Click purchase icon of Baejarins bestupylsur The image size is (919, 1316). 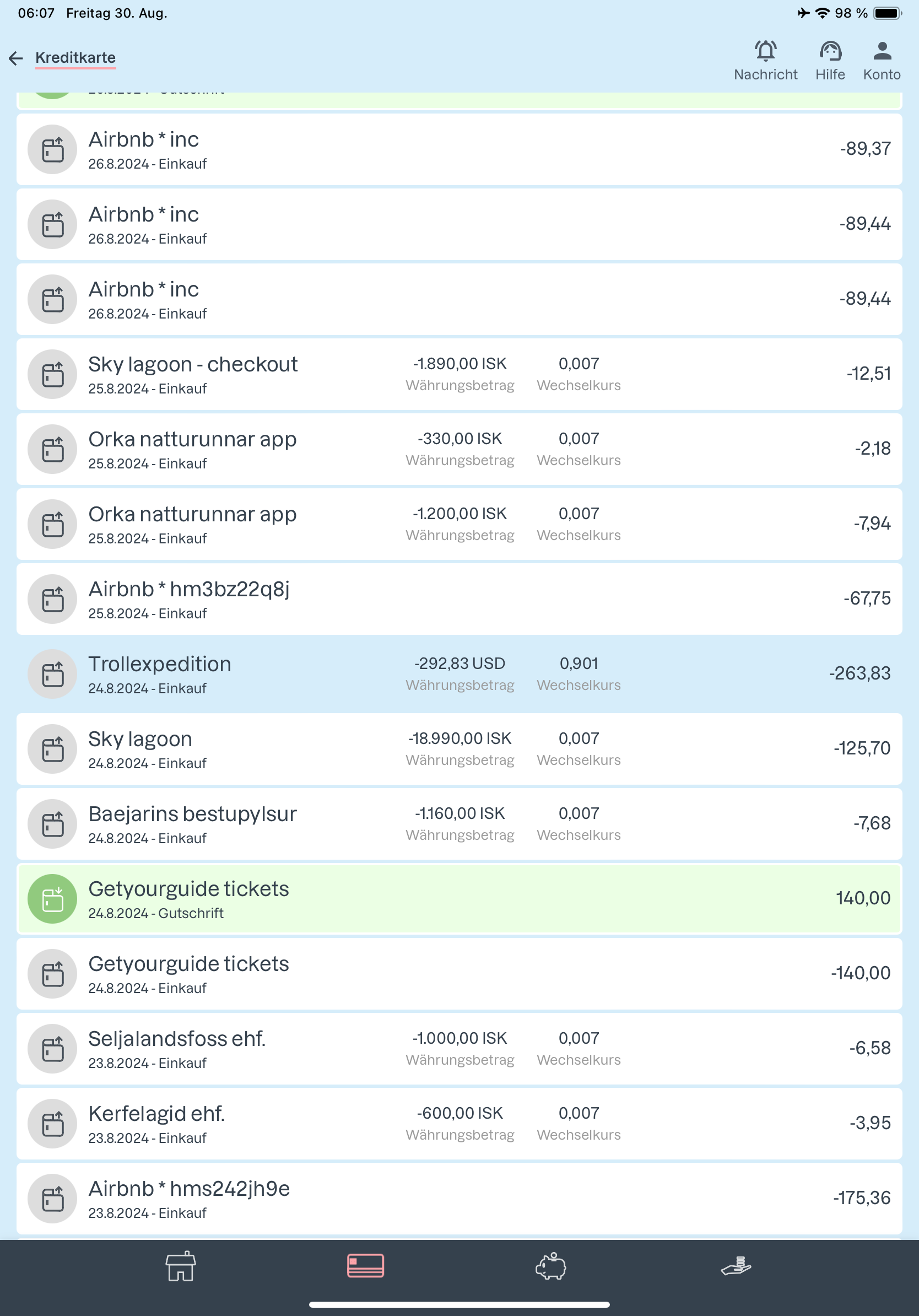pos(53,824)
